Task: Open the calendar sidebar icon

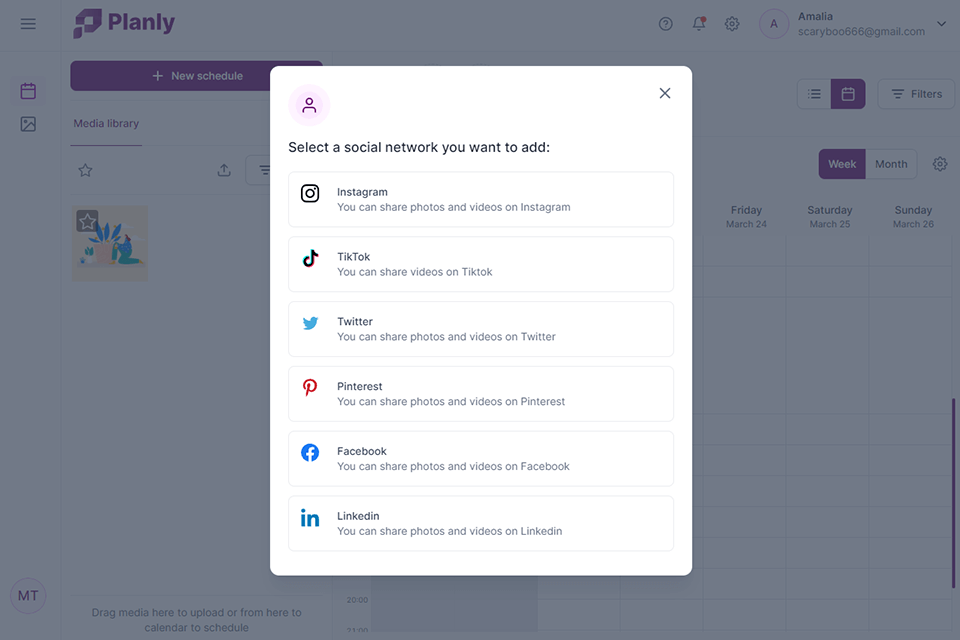Action: pos(28,91)
